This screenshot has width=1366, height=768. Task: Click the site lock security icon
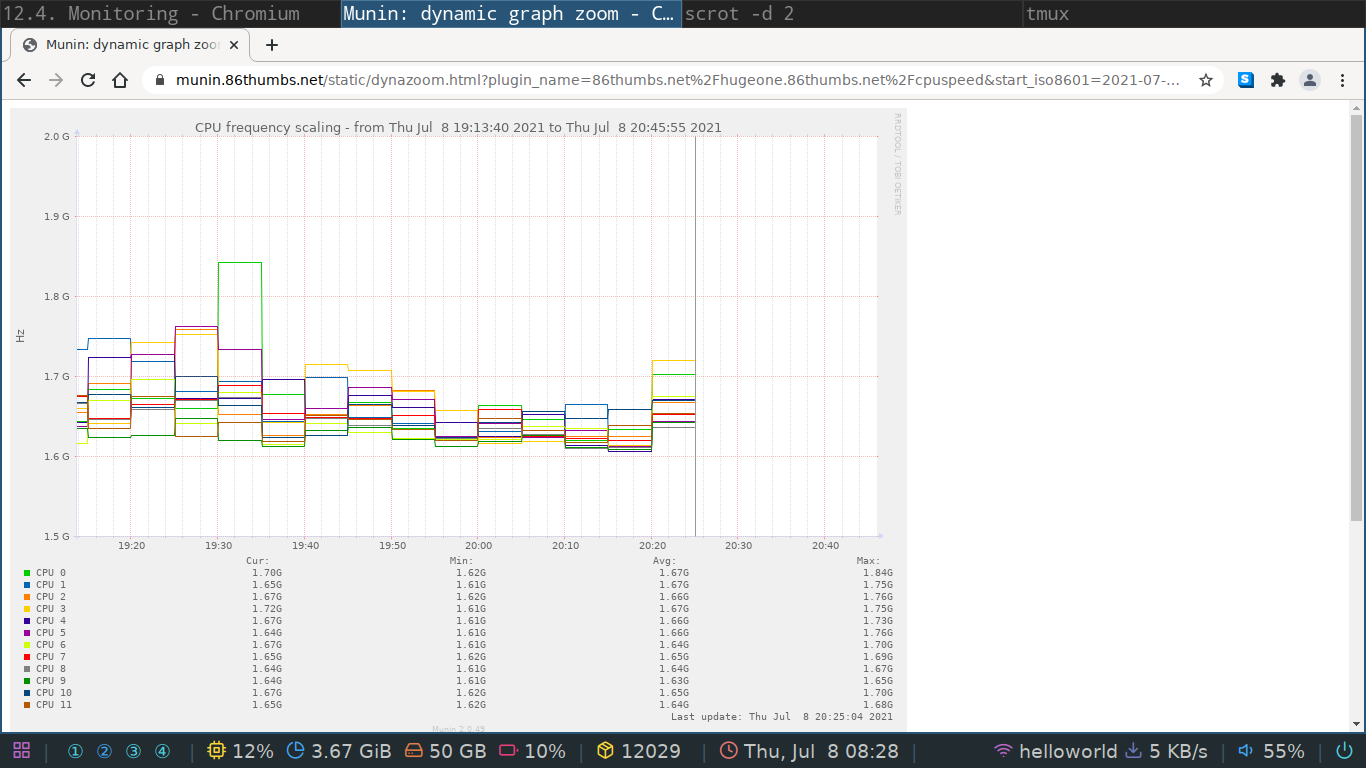tap(160, 80)
